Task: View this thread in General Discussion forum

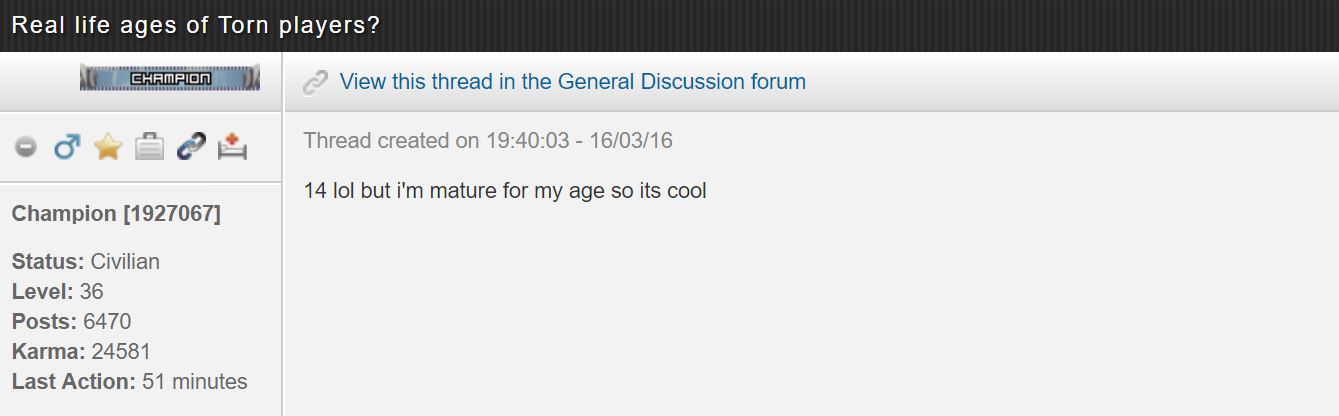Action: coord(572,82)
